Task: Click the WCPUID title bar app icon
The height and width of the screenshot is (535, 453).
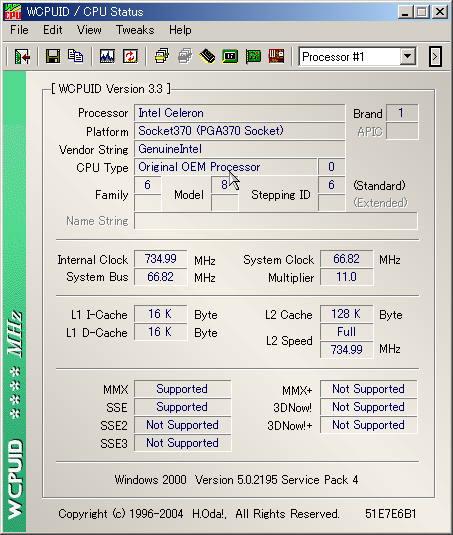Action: (13, 12)
